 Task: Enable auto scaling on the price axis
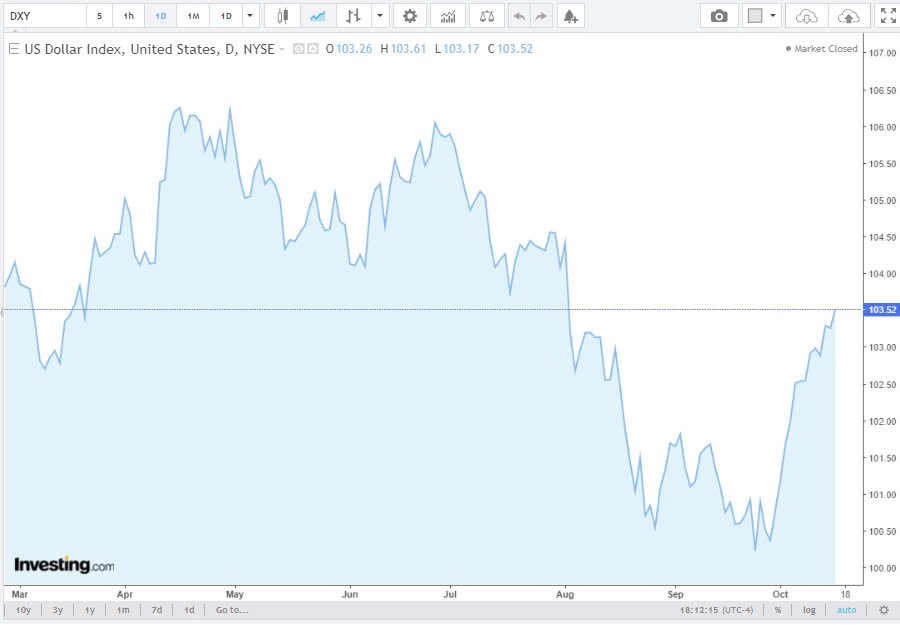pos(846,609)
